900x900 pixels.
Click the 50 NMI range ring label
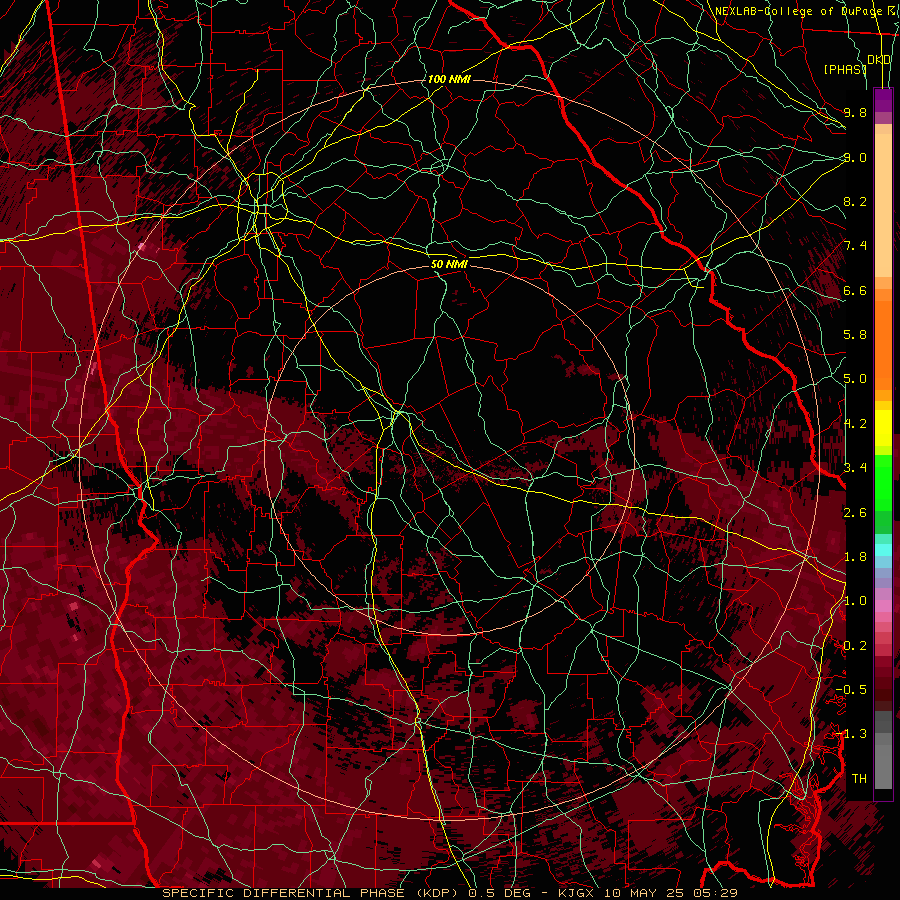pos(449,264)
